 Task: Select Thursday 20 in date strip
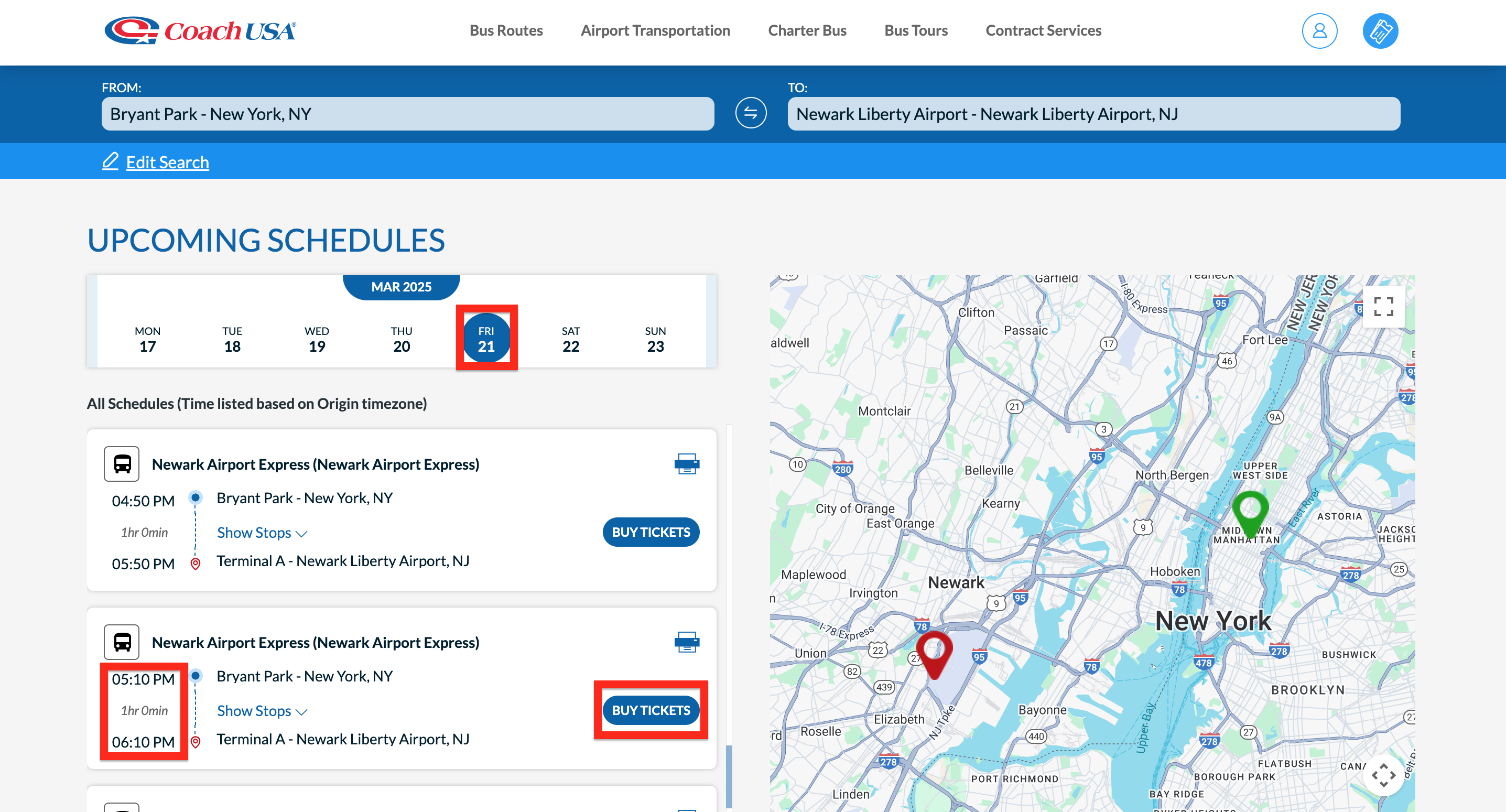pos(401,339)
